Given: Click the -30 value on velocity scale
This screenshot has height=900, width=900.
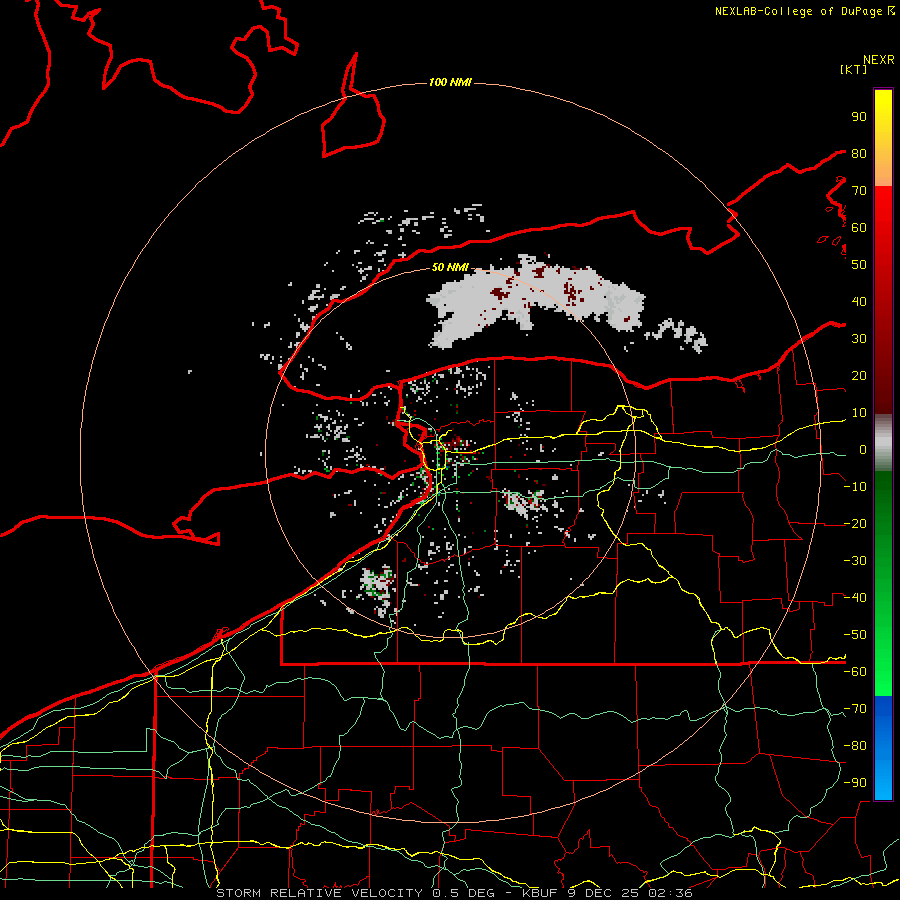Looking at the screenshot, I should [855, 561].
